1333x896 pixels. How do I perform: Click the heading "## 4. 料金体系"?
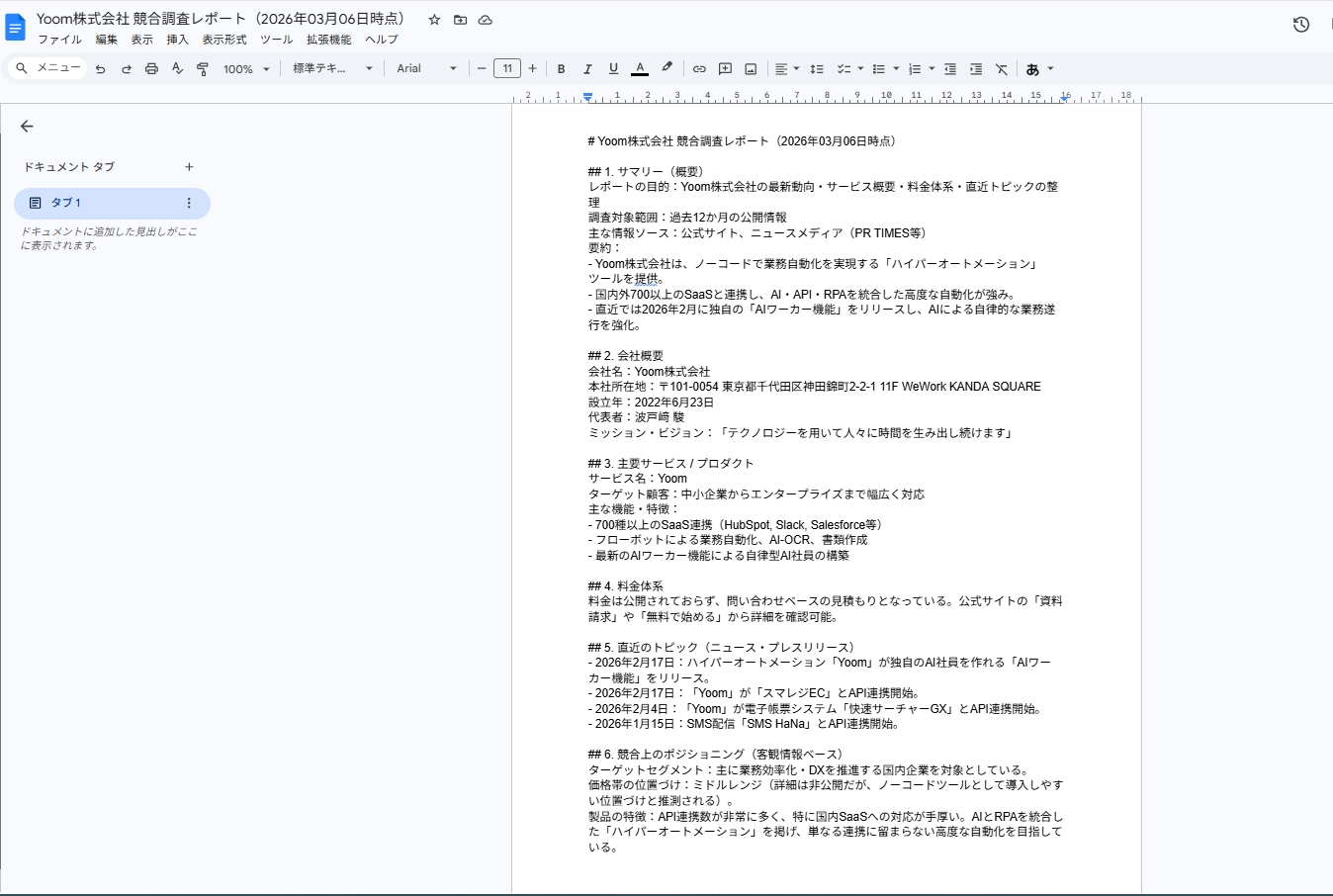click(626, 586)
